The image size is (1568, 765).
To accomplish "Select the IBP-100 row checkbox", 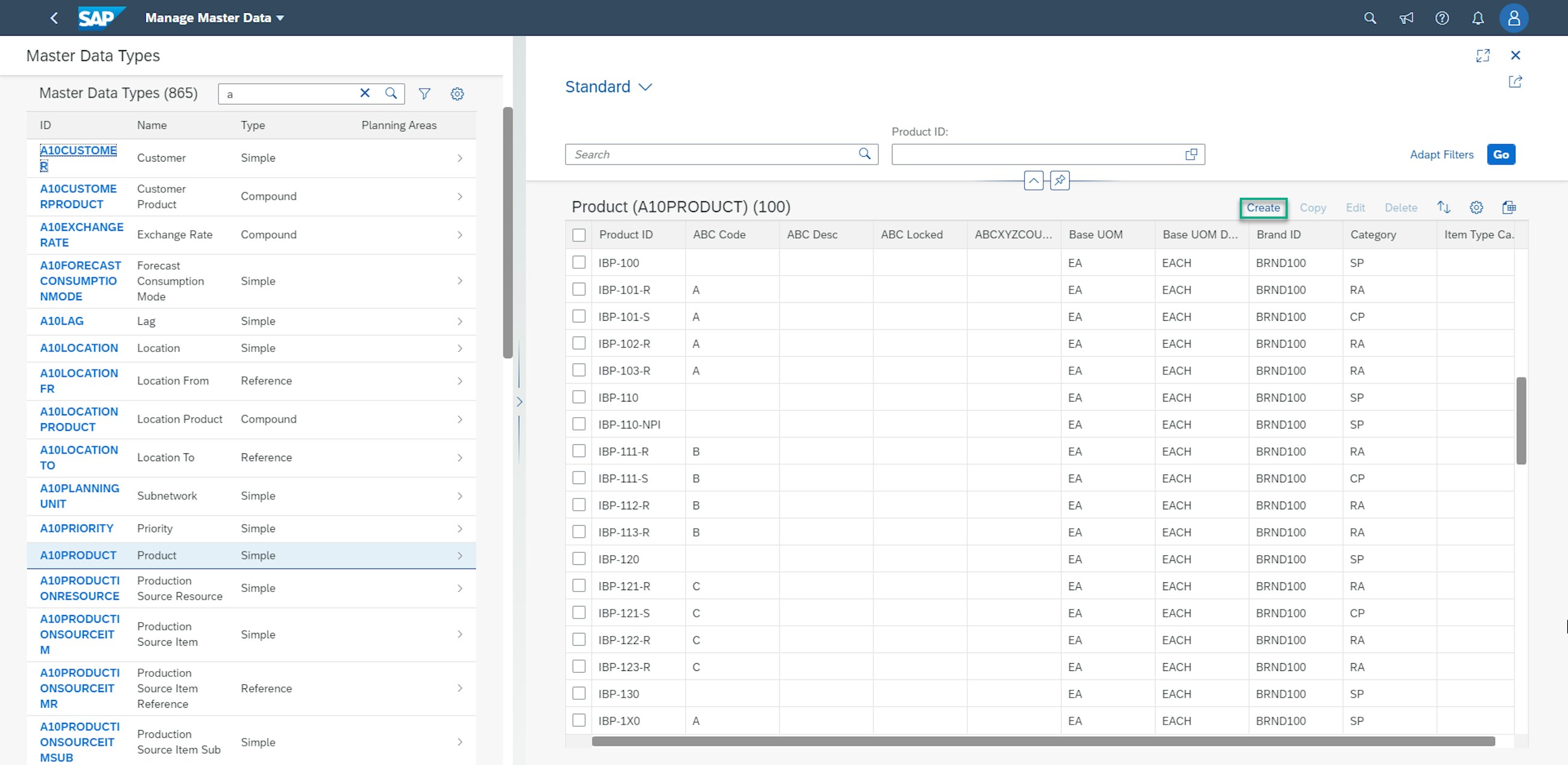I will tap(579, 262).
